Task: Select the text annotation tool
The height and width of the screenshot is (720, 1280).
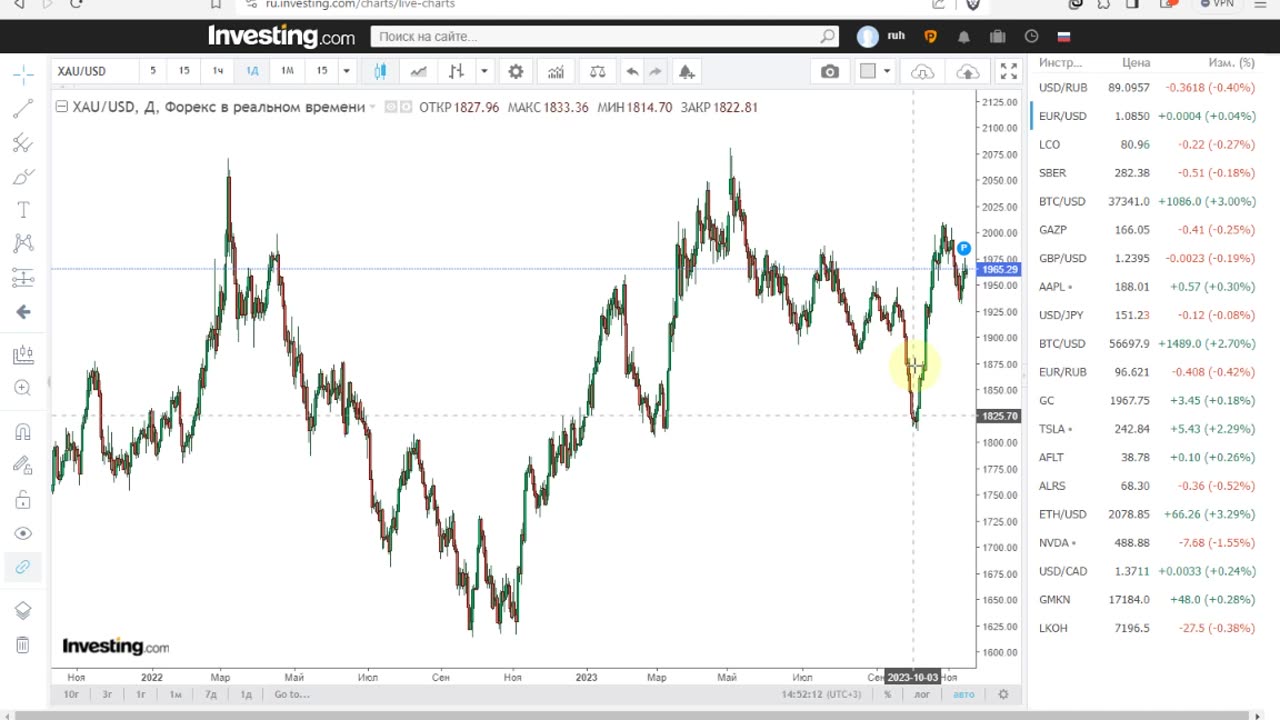Action: 23,210
